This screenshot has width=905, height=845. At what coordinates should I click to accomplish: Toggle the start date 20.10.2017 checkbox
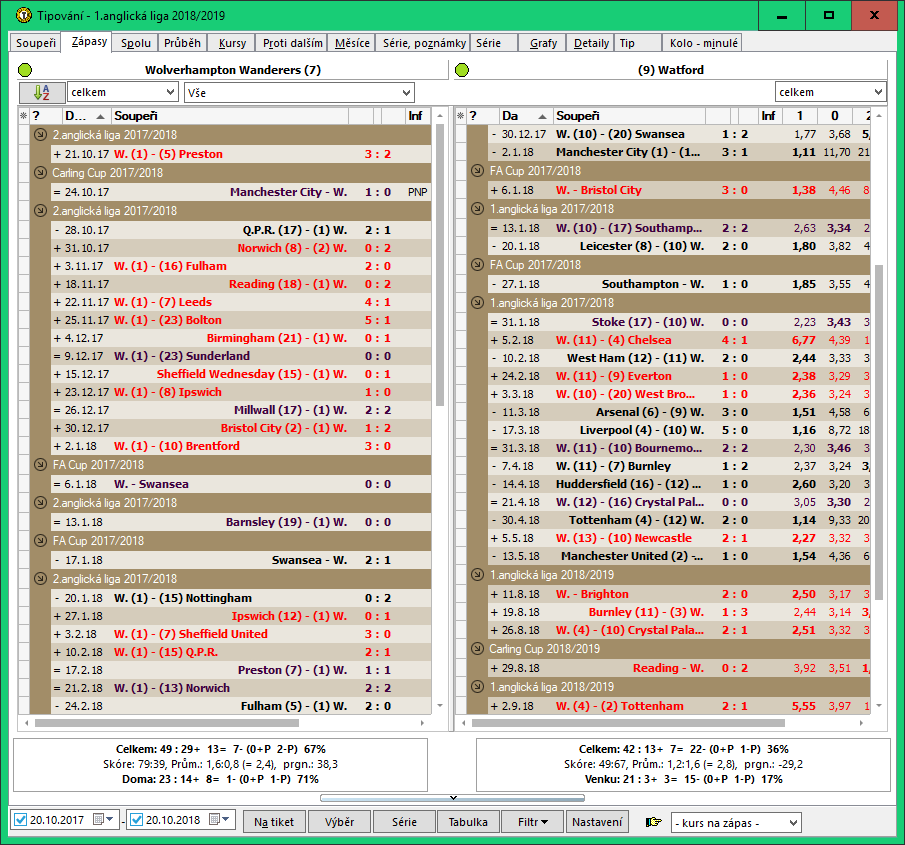click(x=20, y=820)
